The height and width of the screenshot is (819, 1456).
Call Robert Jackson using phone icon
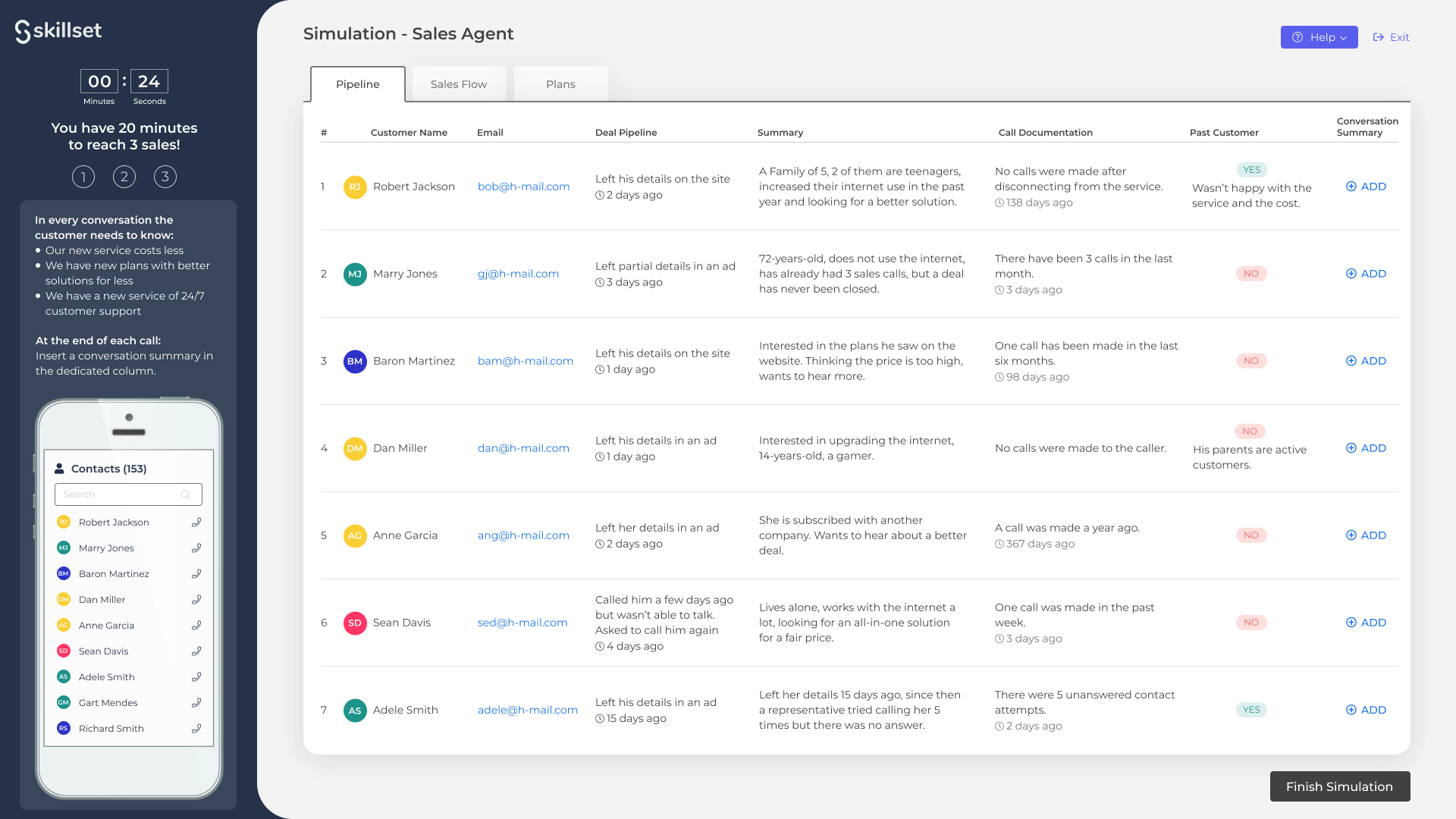(x=196, y=522)
